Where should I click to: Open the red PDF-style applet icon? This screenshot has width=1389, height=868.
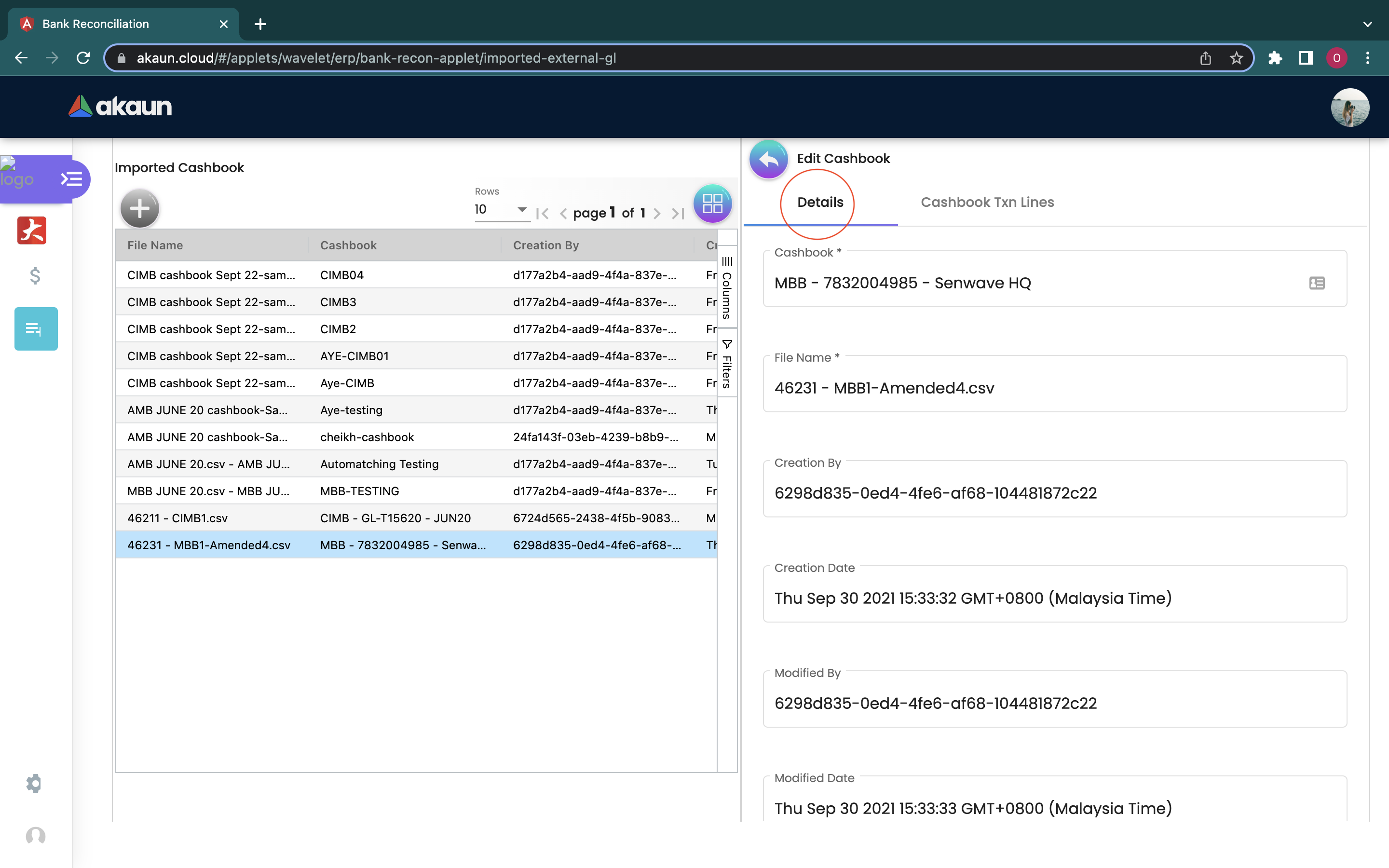click(32, 231)
